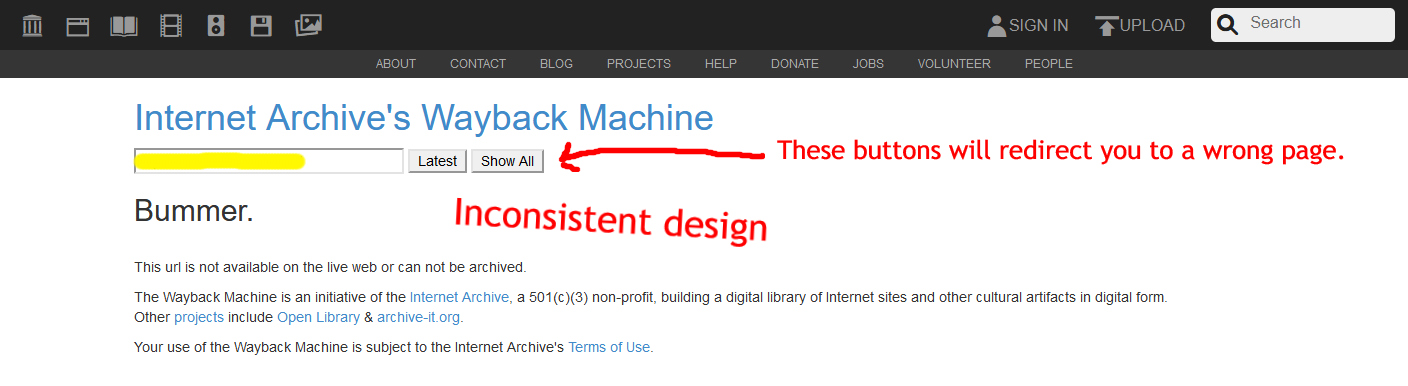Click the SIGN IN link

(1039, 26)
